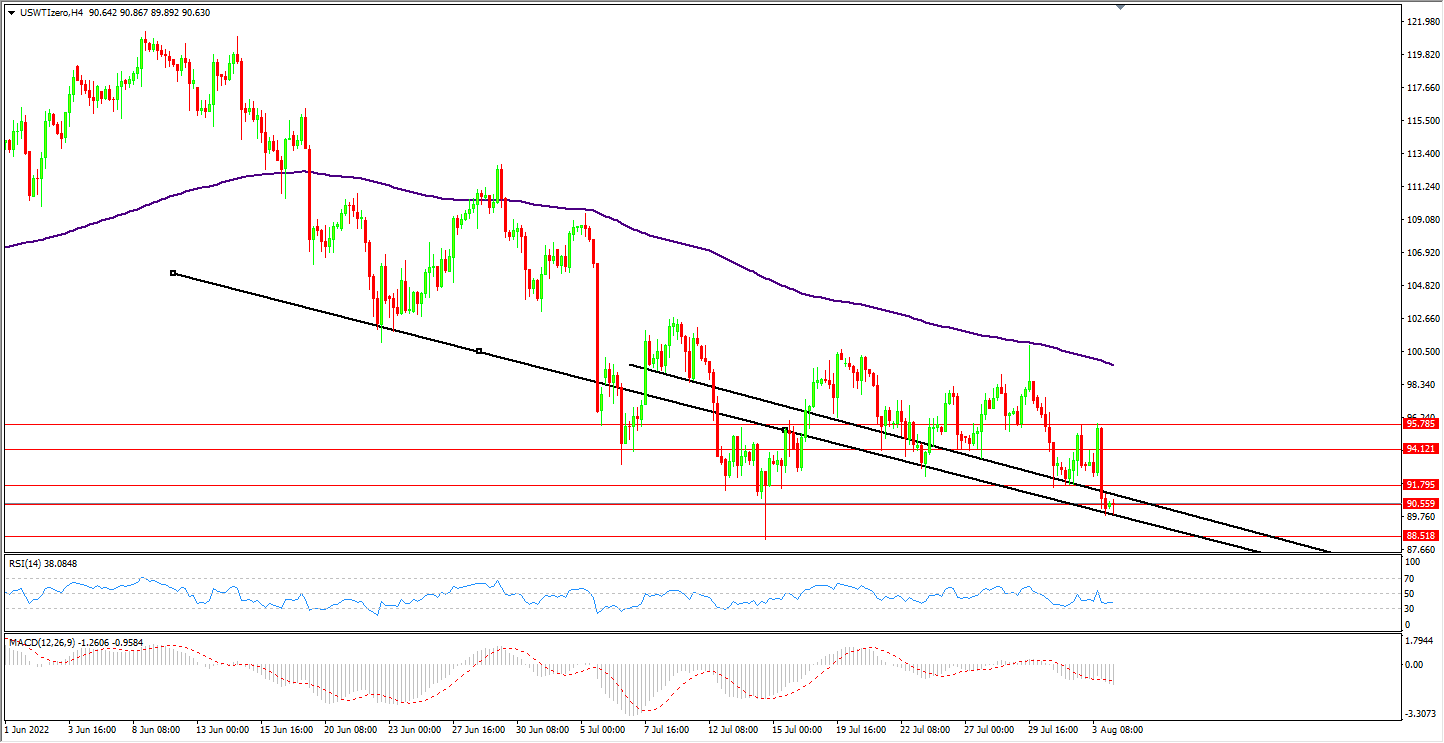The image size is (1444, 743).
Task: Click the 119.820 price axis value
Action: point(1422,55)
